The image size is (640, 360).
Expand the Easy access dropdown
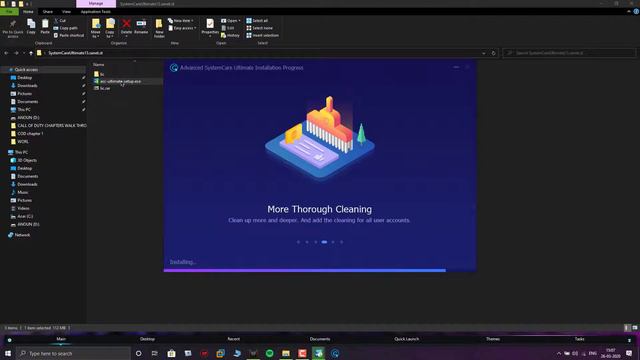click(182, 28)
